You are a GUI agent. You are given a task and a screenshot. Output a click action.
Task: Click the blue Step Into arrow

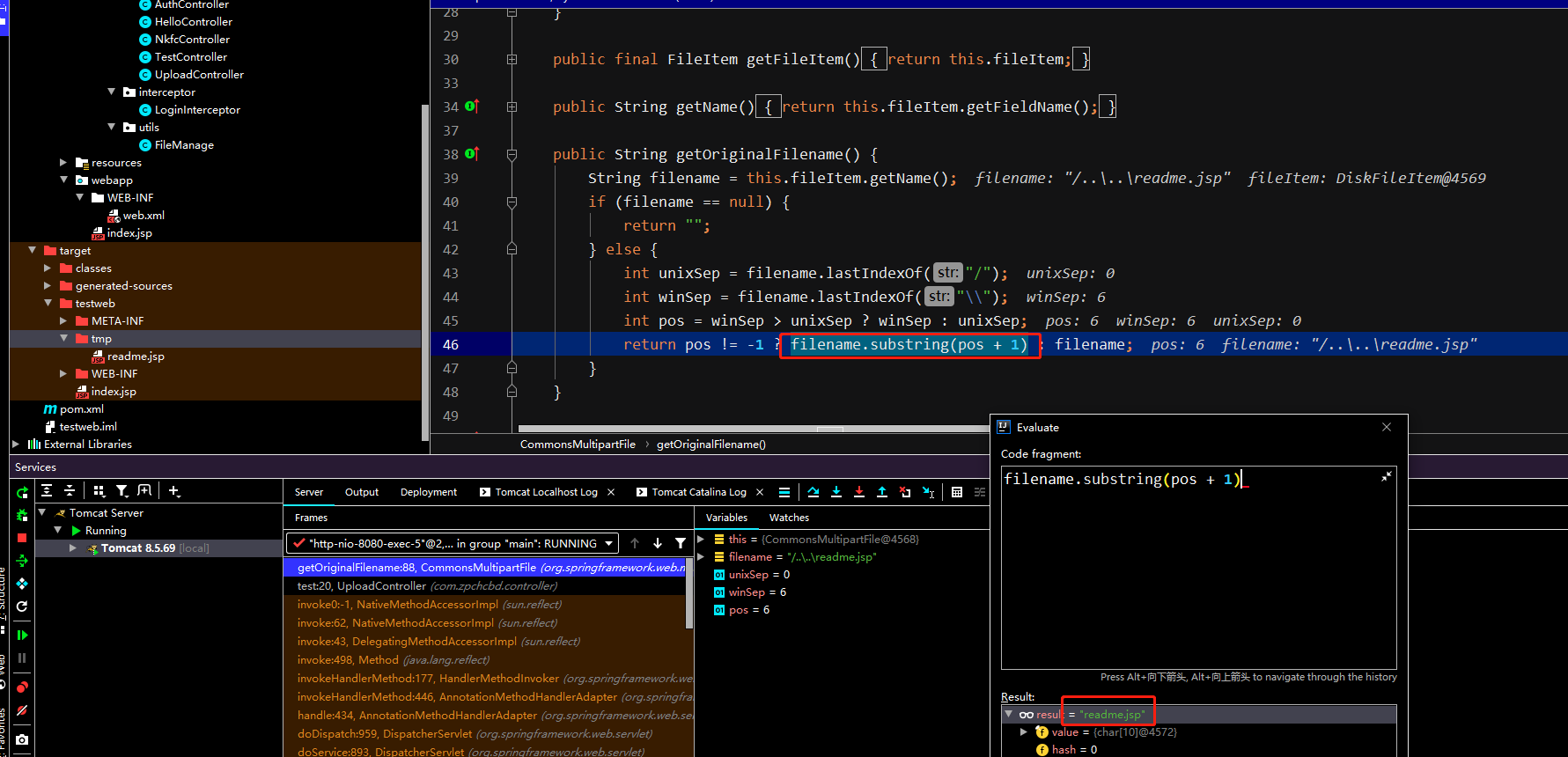coord(836,492)
